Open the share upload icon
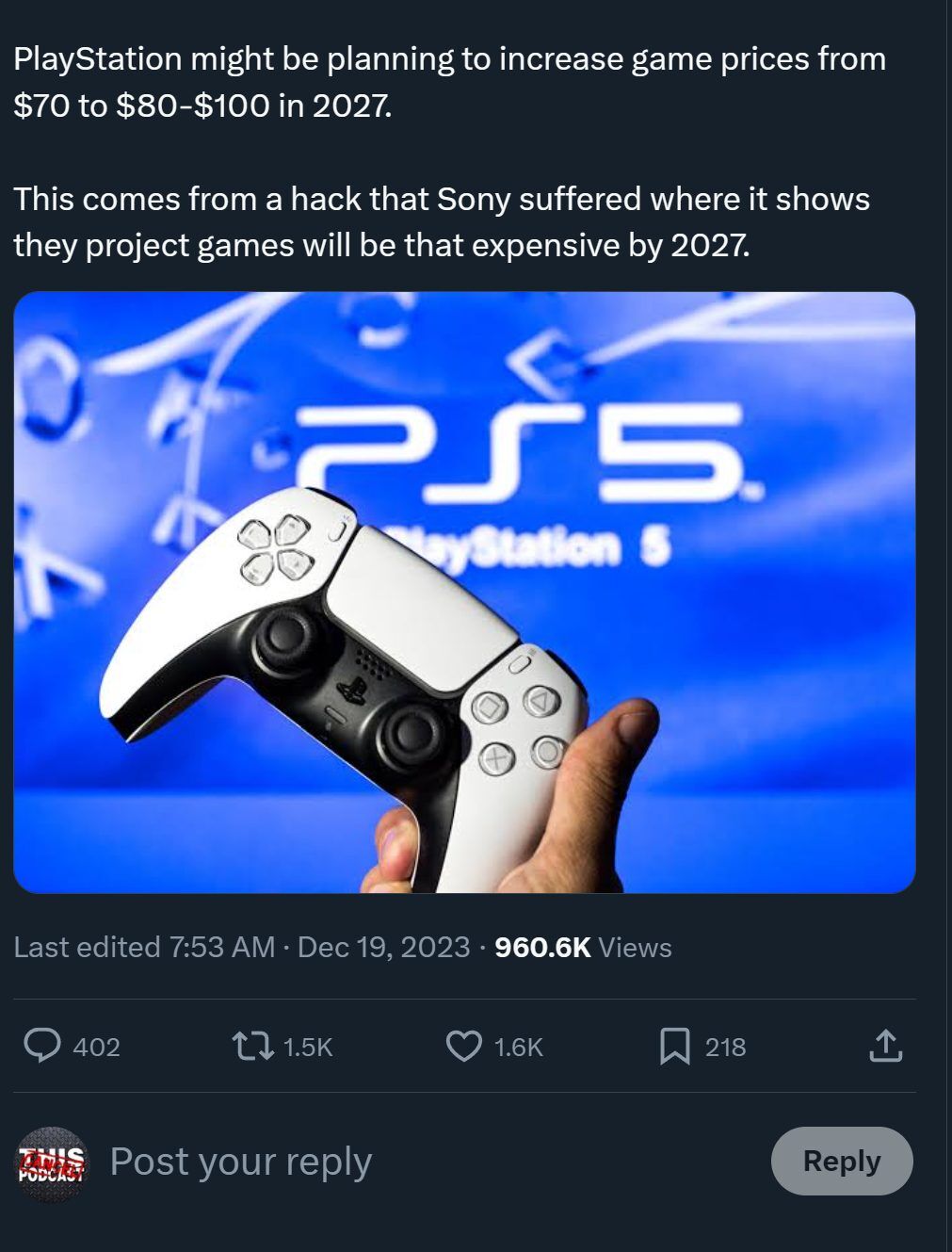952x1252 pixels. pos(885,1046)
